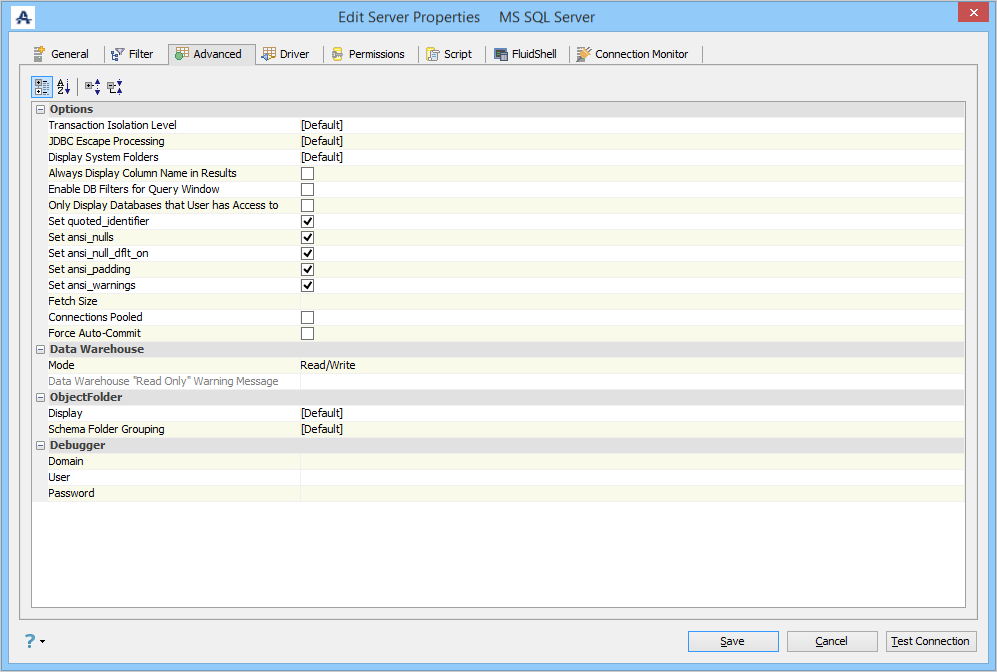Viewport: 997px width, 672px height.
Task: Collapse the Debugger section
Action: (41, 445)
